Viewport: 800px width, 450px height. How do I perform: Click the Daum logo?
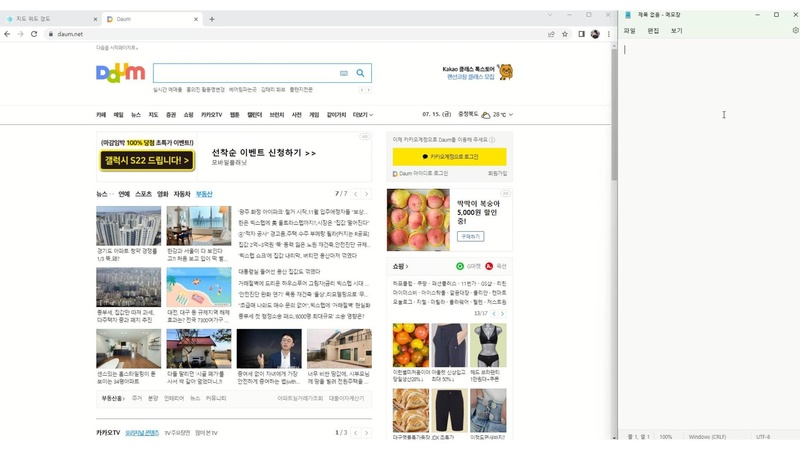(x=120, y=73)
